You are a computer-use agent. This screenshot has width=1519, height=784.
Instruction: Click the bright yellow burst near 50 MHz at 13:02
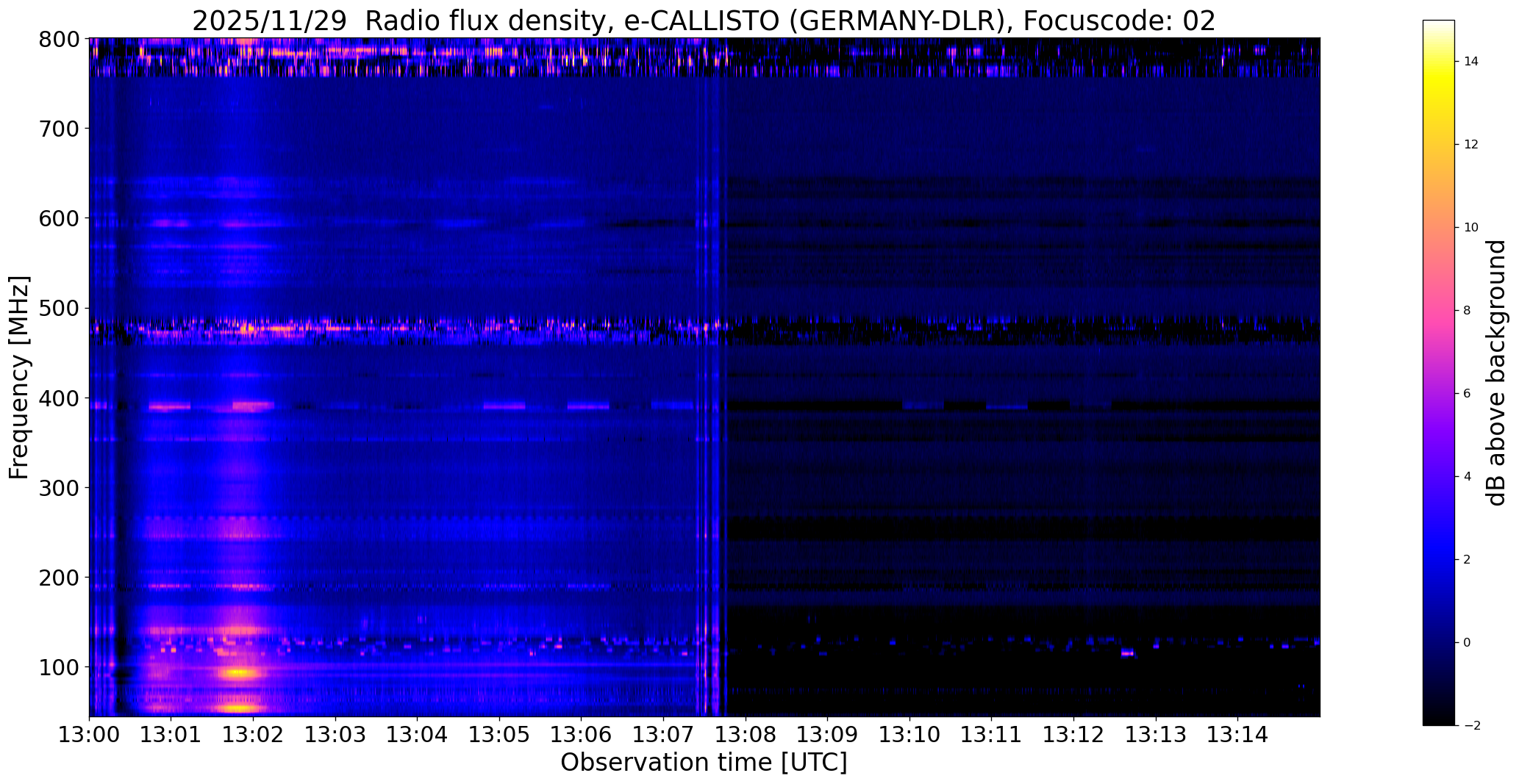(x=239, y=708)
